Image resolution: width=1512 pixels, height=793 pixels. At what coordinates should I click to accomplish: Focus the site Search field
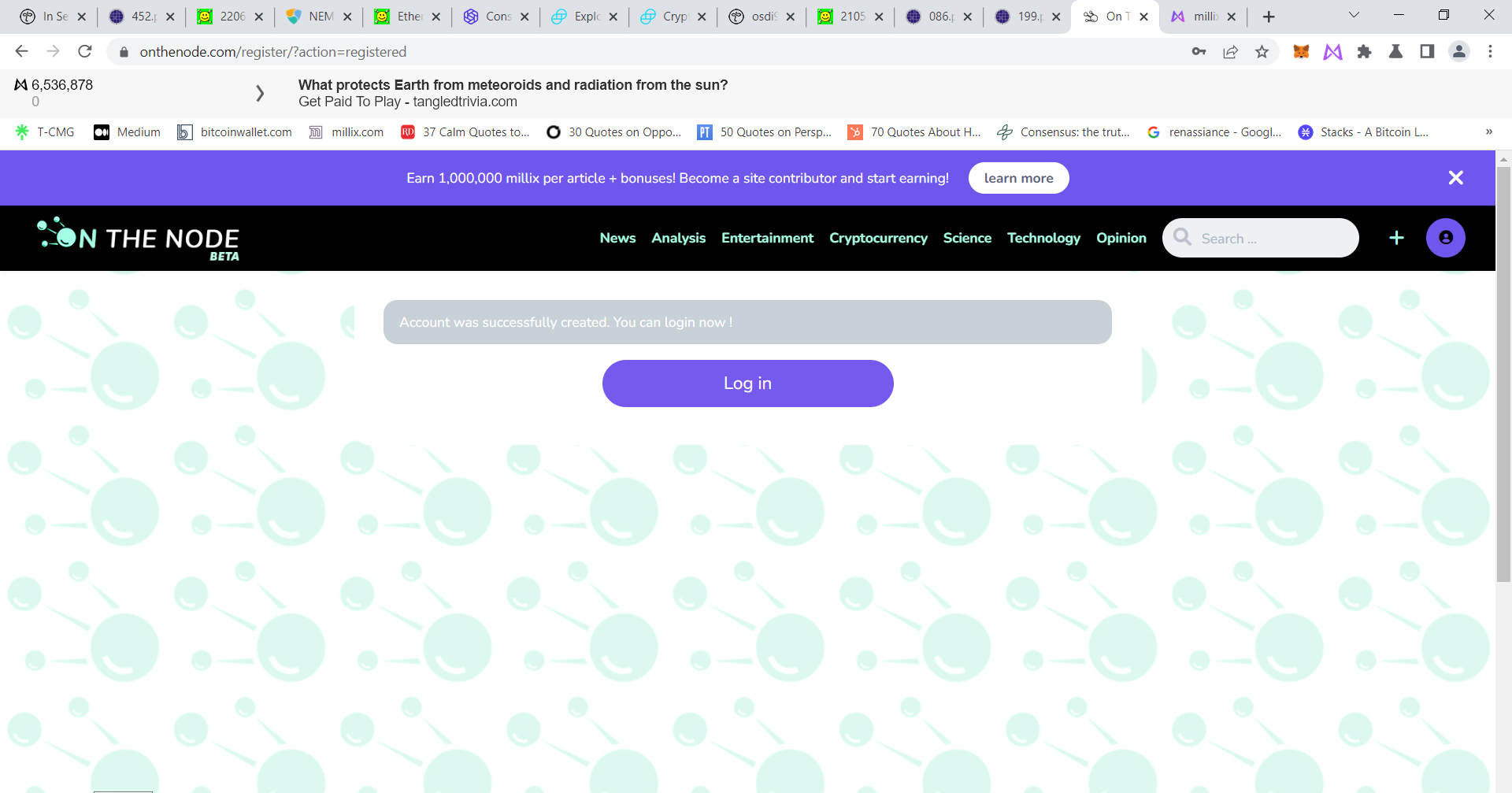[1260, 238]
